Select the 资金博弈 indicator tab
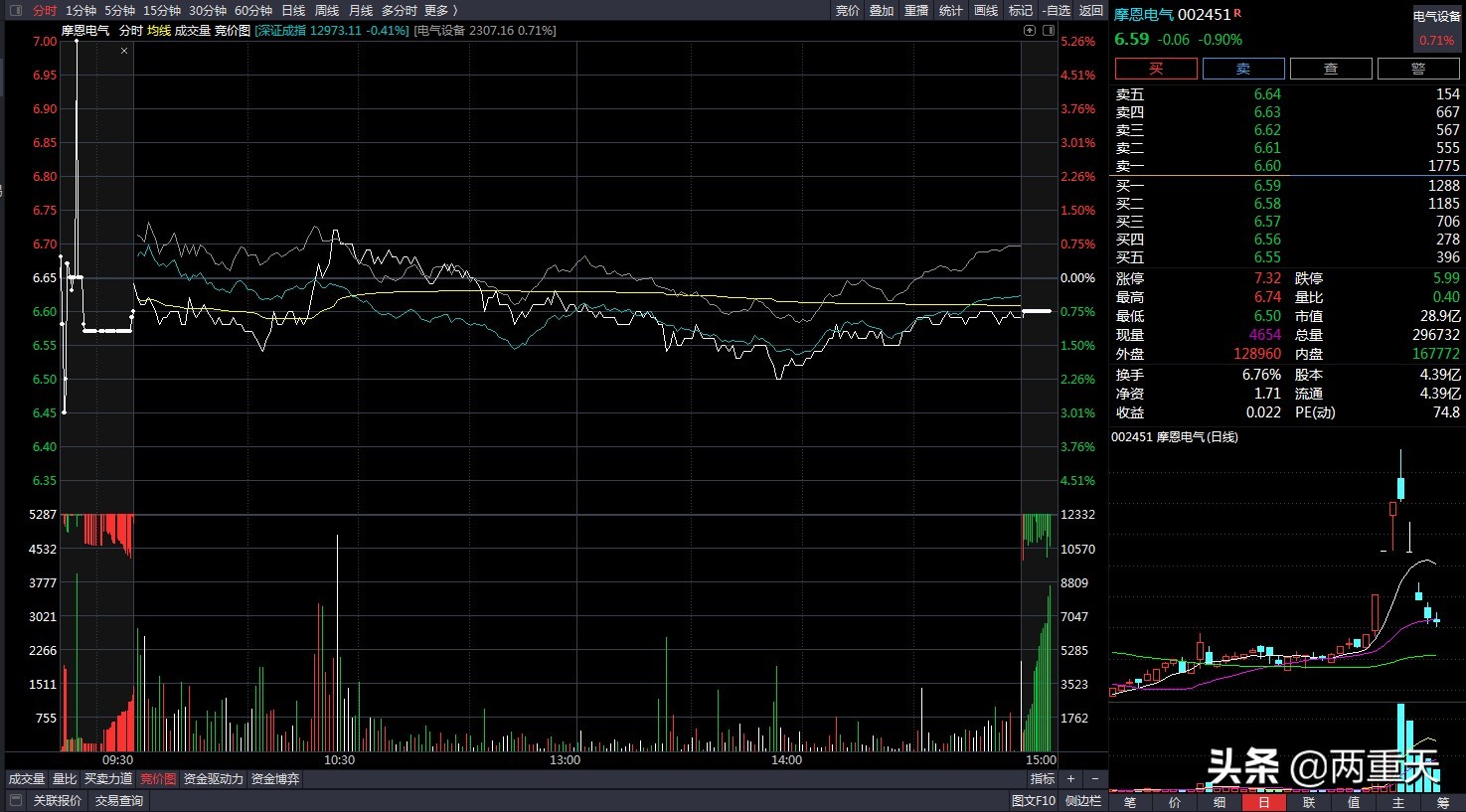Screen dimensions: 1466x812 click(x=275, y=779)
